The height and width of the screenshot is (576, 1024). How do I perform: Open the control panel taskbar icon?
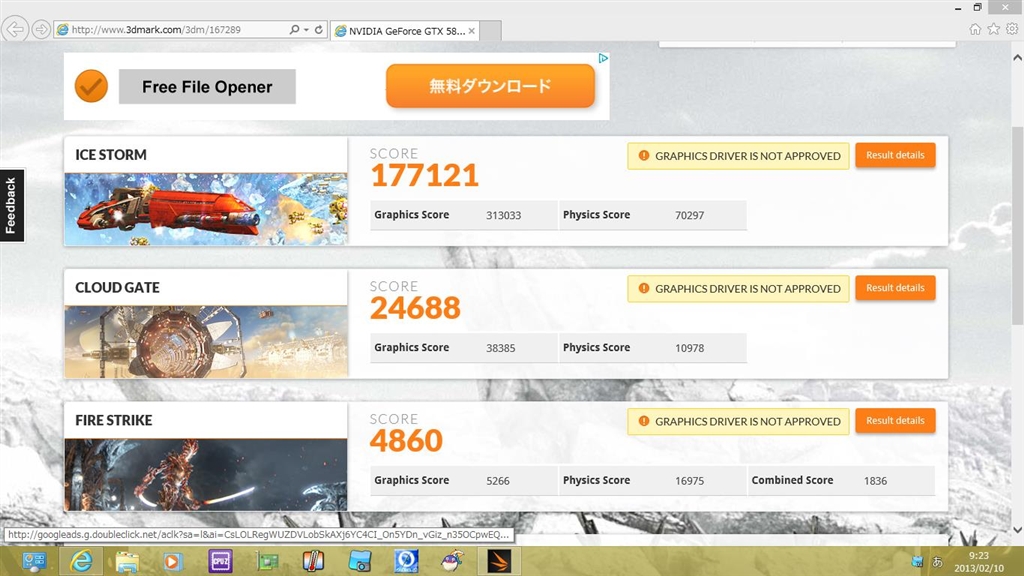[34, 561]
